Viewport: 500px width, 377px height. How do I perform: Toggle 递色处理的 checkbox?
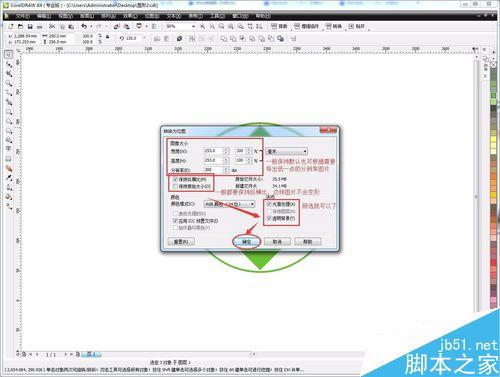(175, 213)
